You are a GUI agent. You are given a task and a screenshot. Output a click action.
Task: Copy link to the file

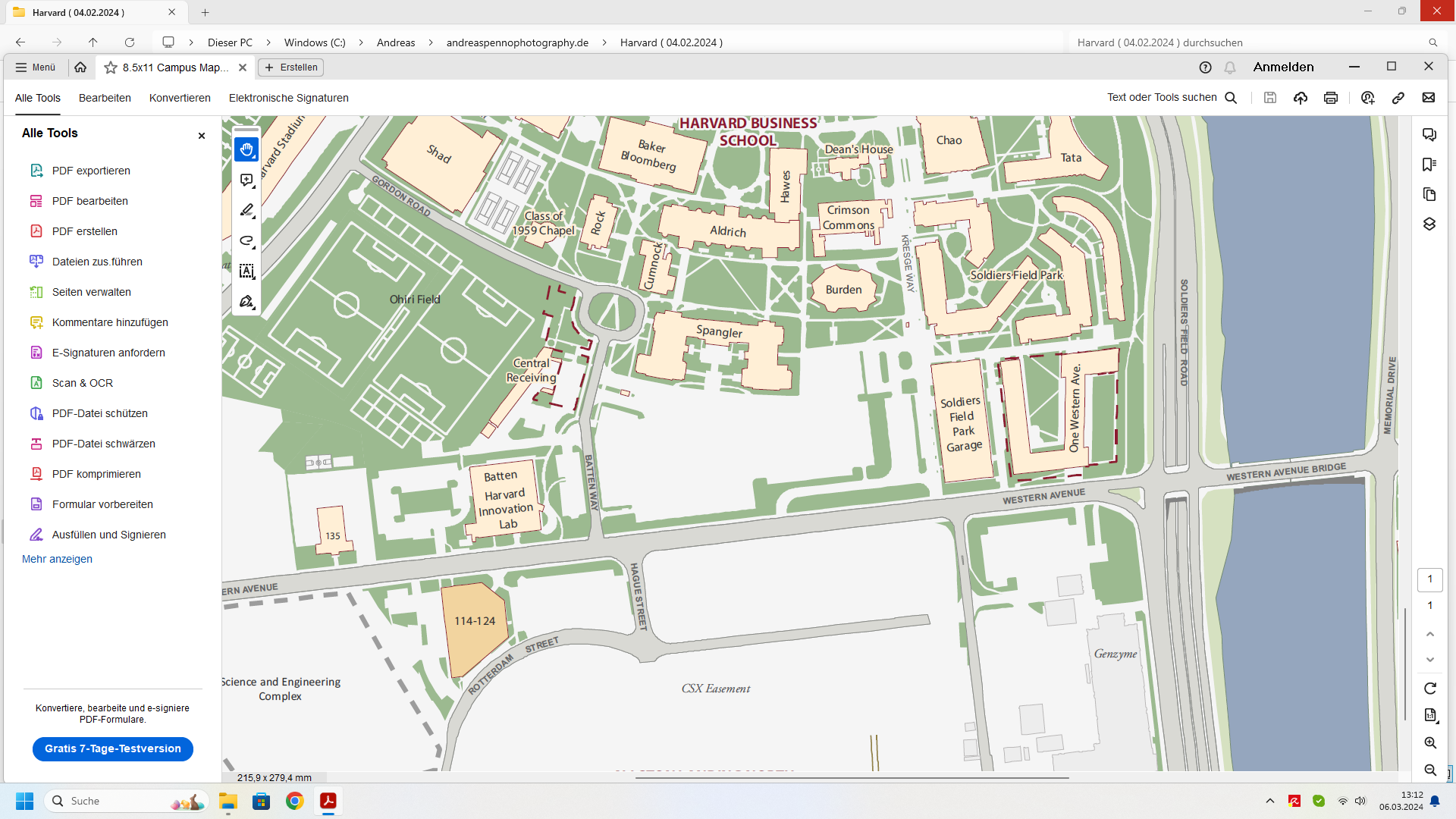[x=1398, y=98]
